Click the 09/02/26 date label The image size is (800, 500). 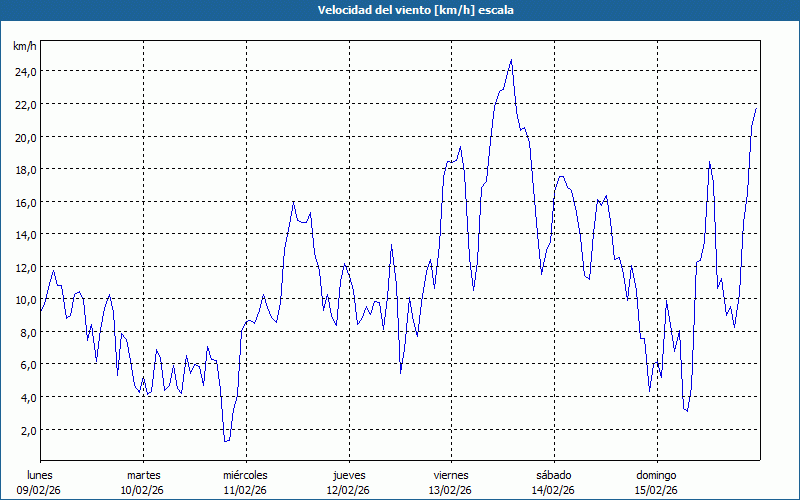[40, 490]
